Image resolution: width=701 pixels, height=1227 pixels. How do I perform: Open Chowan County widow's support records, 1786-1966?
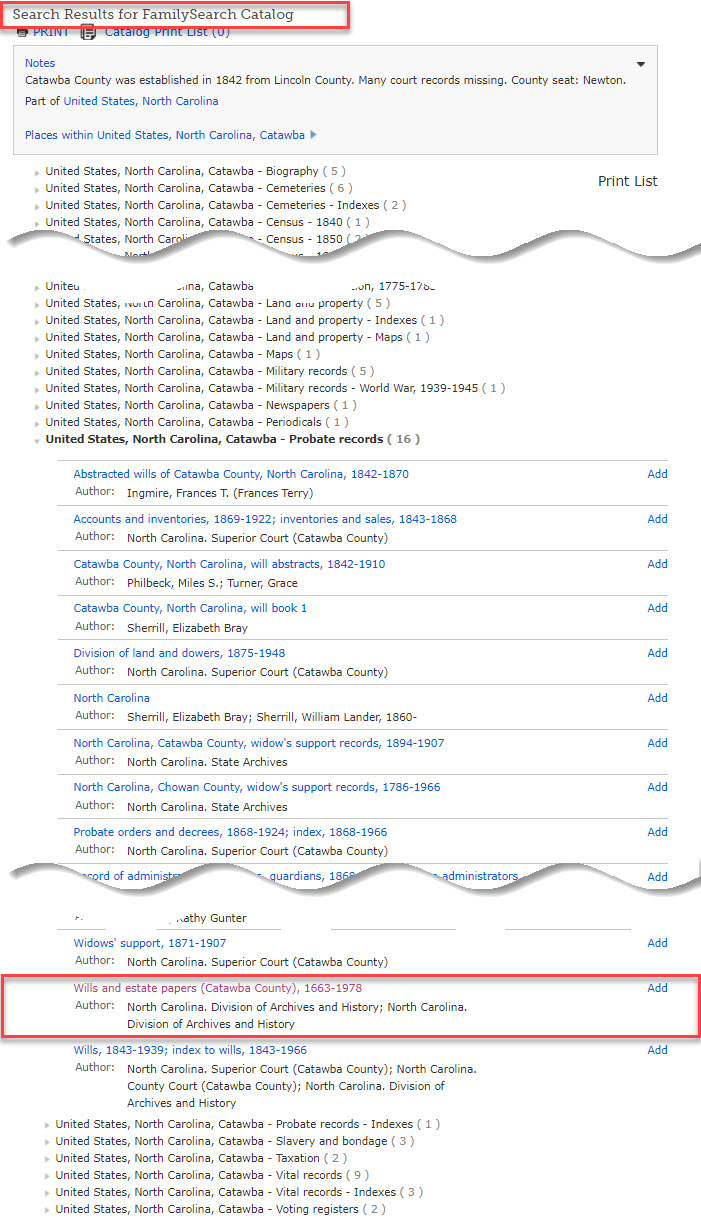point(256,787)
